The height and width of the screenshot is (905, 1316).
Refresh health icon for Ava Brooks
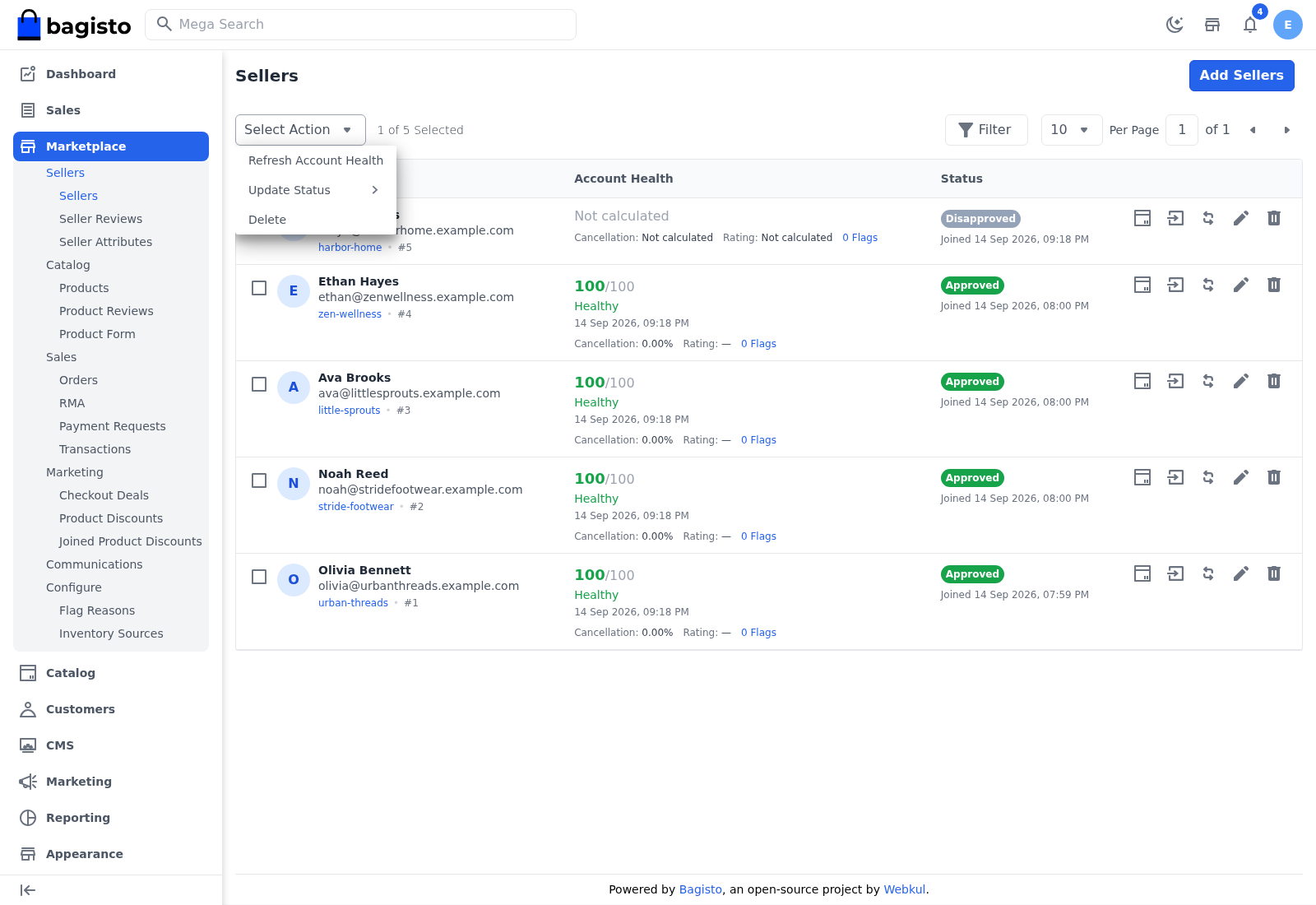pos(1208,381)
